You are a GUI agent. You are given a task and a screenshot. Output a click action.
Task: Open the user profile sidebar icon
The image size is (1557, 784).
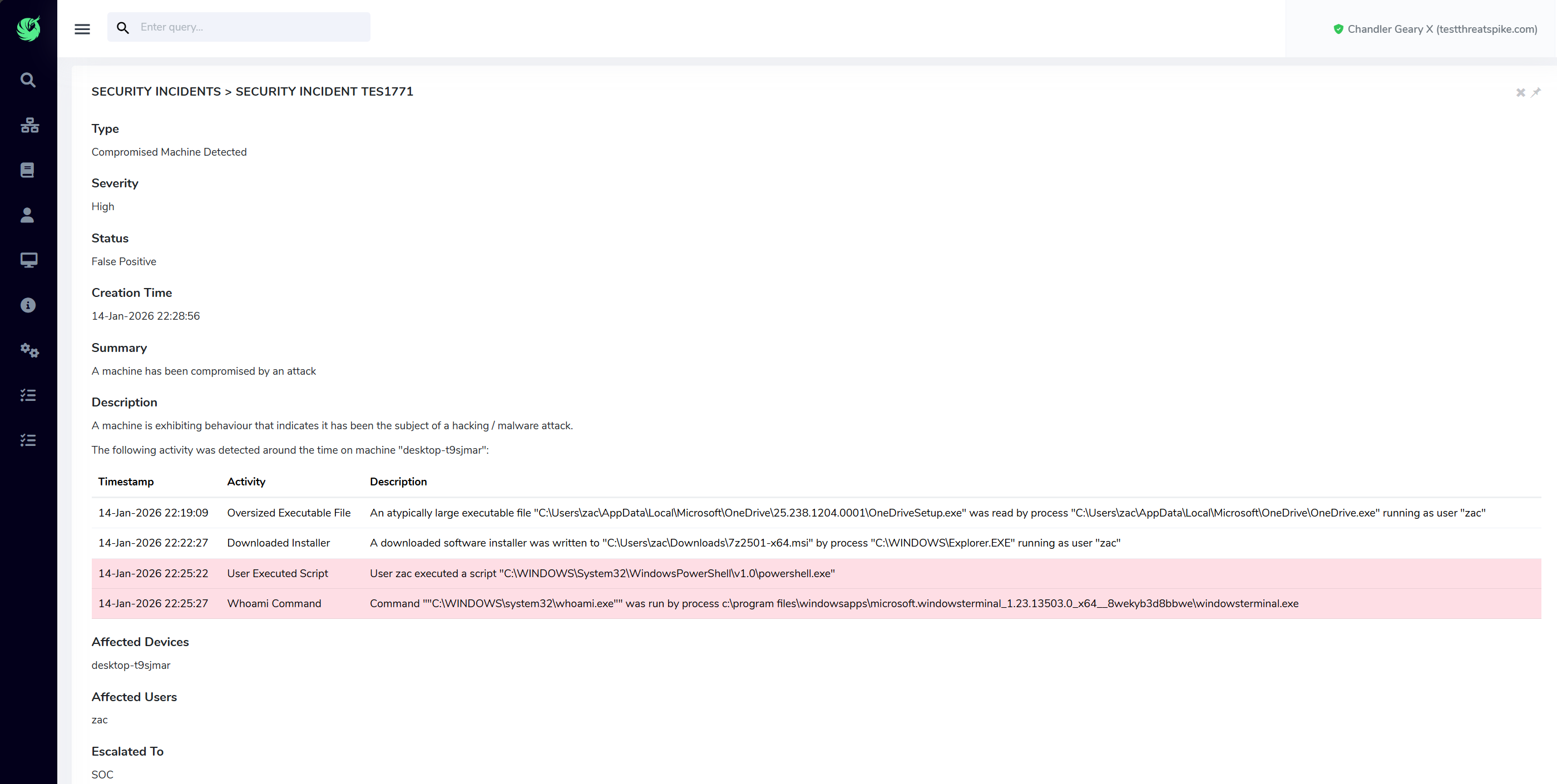27,216
